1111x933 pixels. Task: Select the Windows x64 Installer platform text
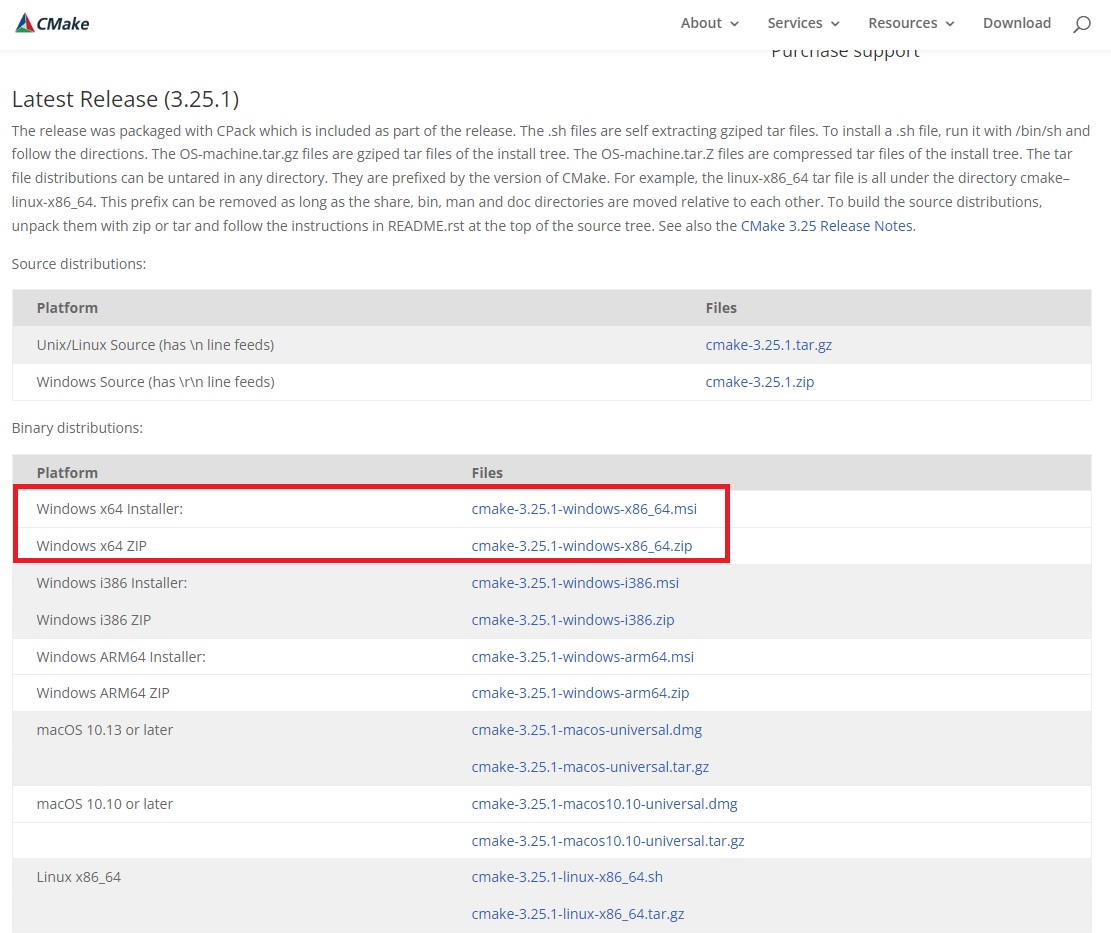pyautogui.click(x=110, y=509)
